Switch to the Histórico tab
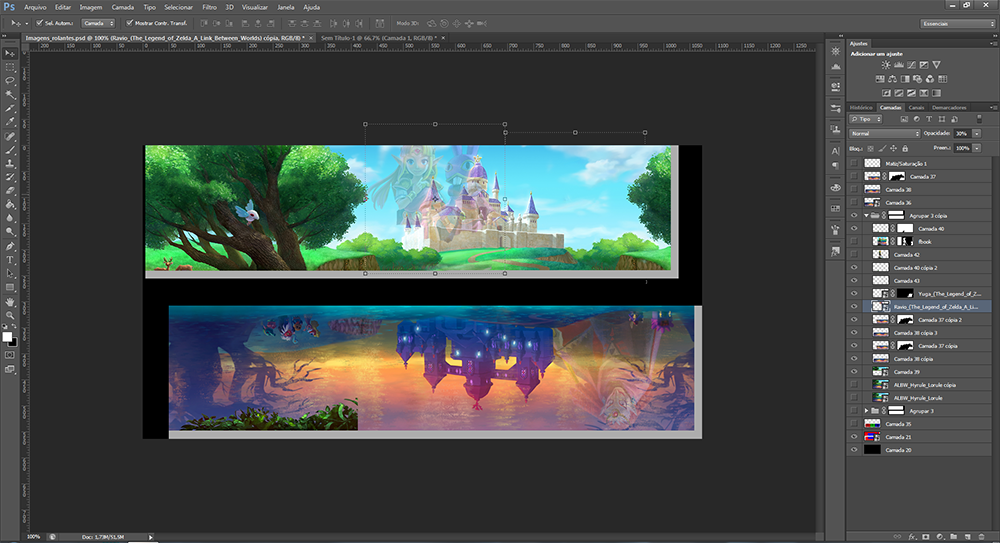Screen dimensions: 1000x543 (x=861, y=108)
